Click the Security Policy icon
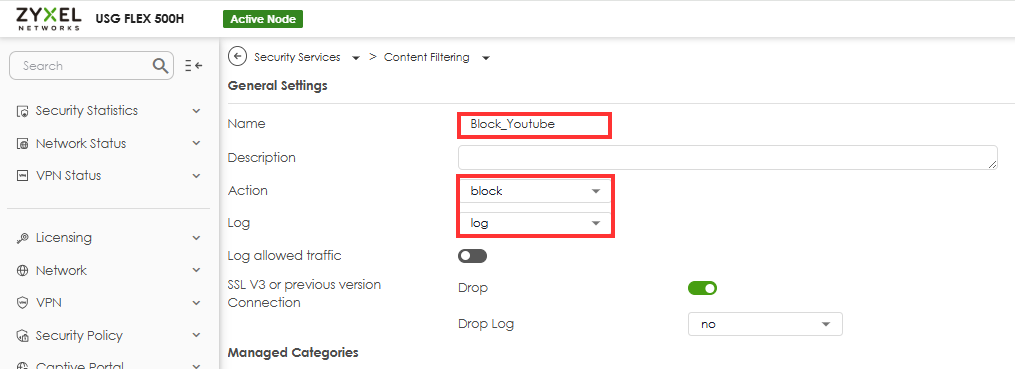This screenshot has height=369, width=1015. pos(22,336)
